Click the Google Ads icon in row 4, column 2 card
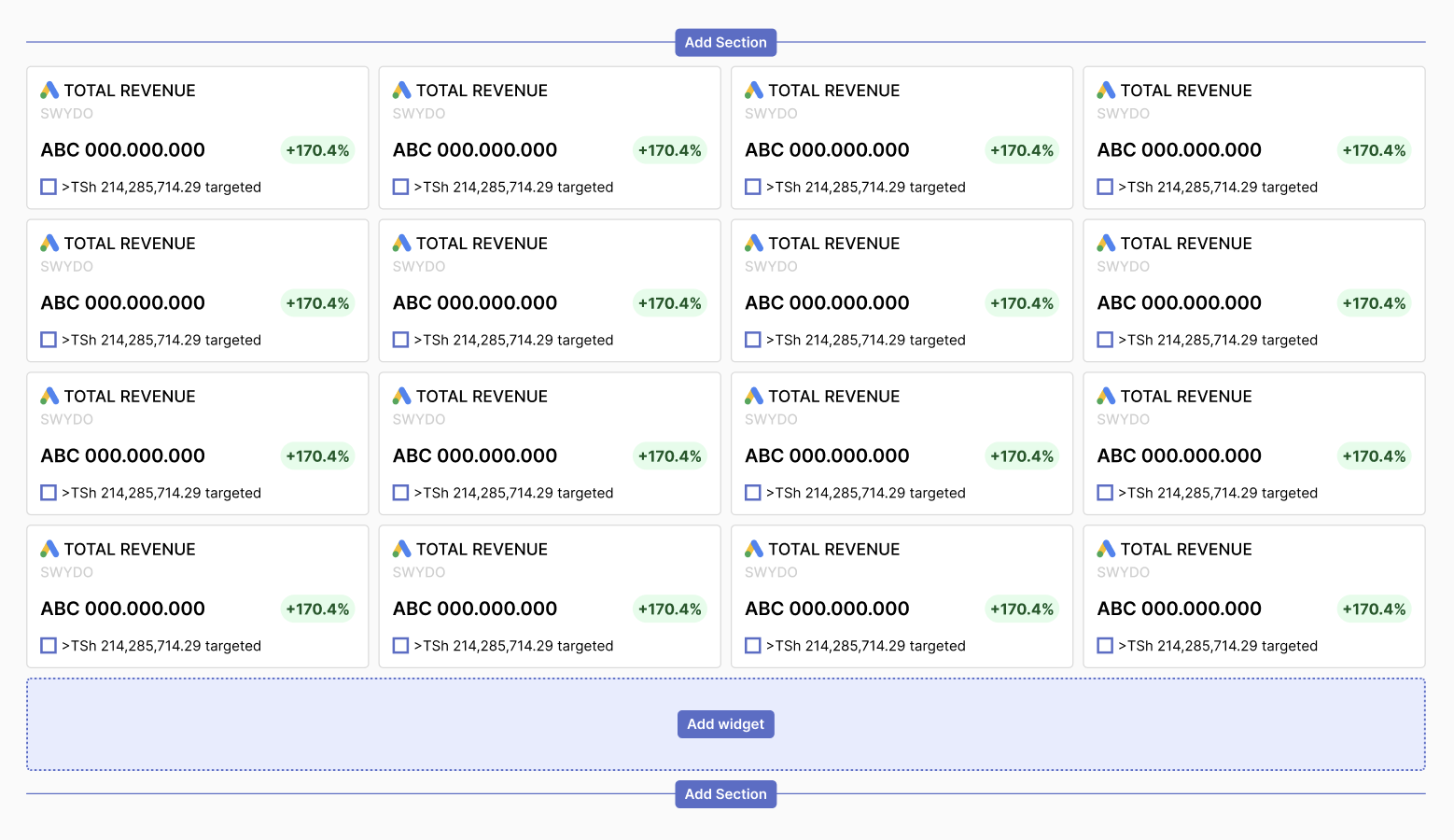1454x840 pixels. point(401,549)
